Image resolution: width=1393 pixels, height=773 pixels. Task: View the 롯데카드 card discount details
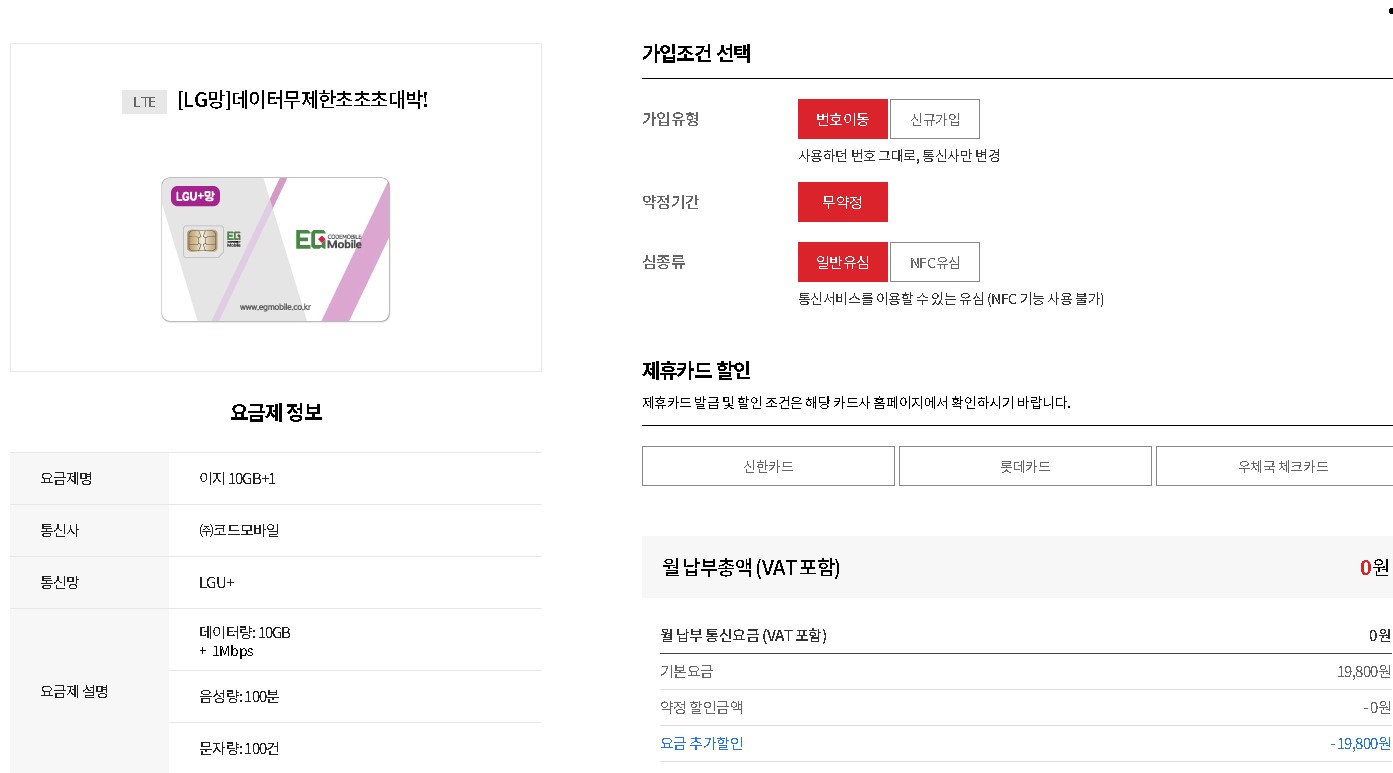[x=1024, y=465]
